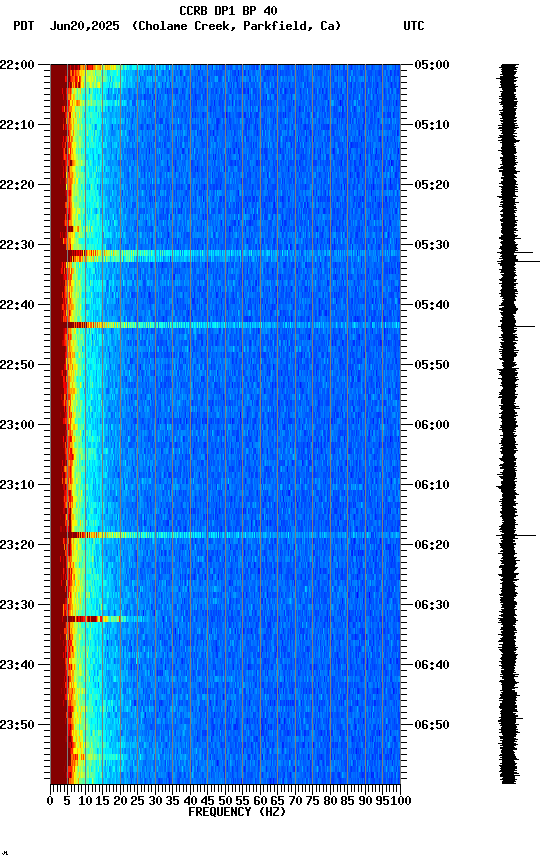Viewport: 552px width, 864px height.
Task: Click the broadband event streak before 23:20
Action: click(233, 535)
